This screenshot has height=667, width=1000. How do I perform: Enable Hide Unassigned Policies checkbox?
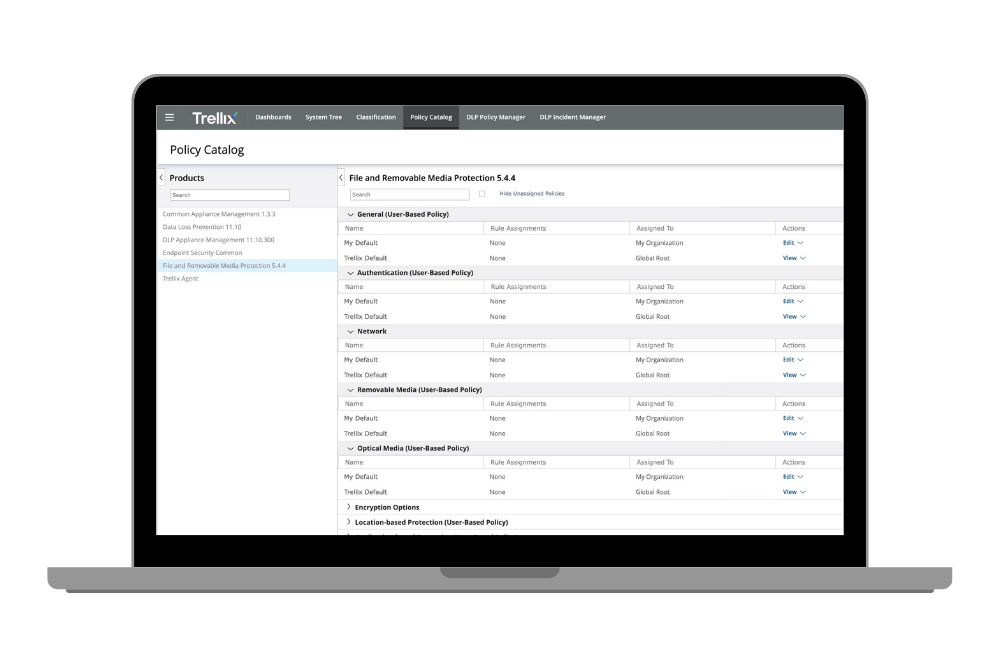[x=482, y=194]
